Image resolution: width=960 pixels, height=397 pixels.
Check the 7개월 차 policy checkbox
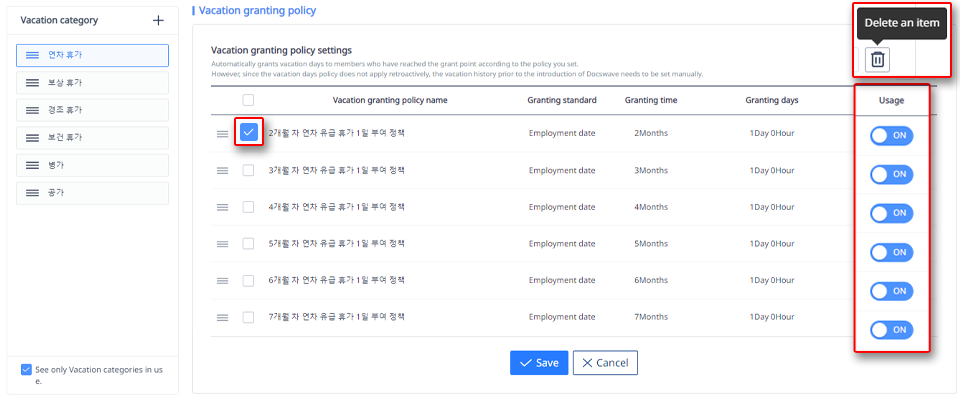[x=248, y=317]
